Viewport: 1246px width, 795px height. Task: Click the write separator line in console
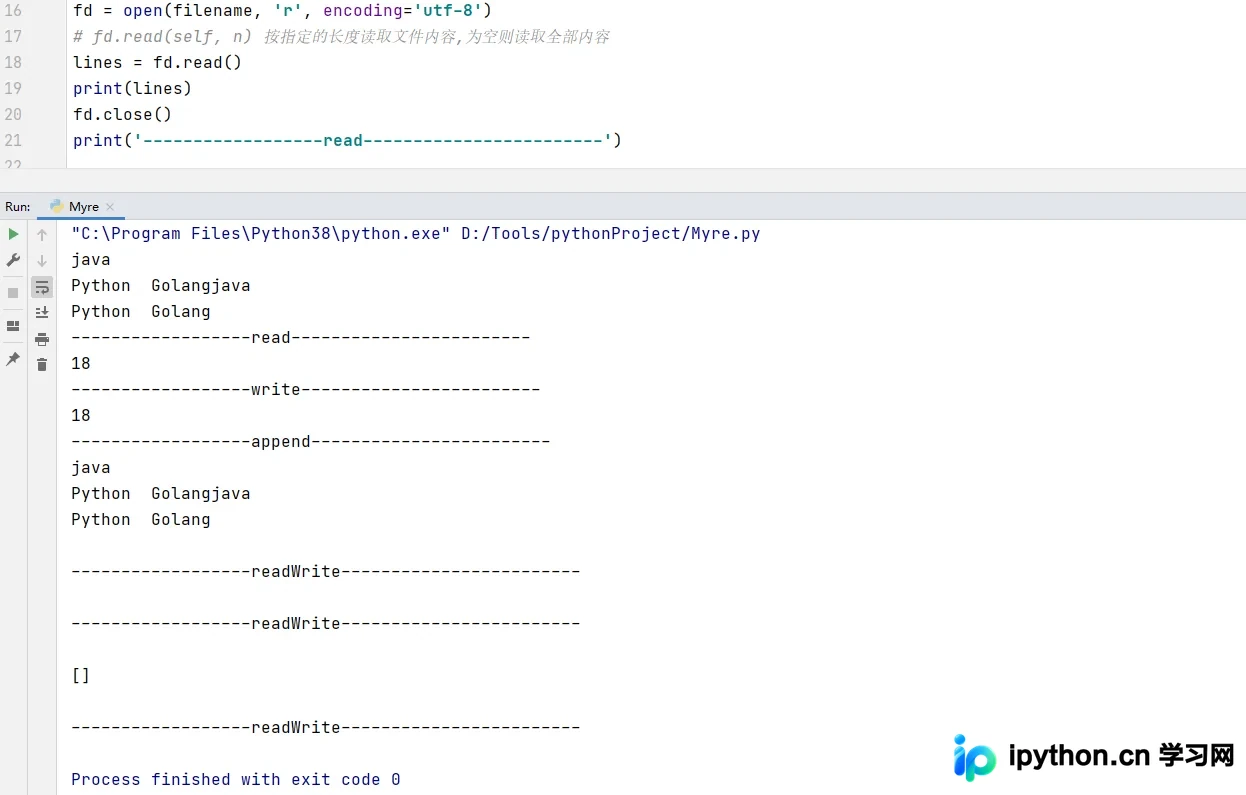tap(306, 390)
